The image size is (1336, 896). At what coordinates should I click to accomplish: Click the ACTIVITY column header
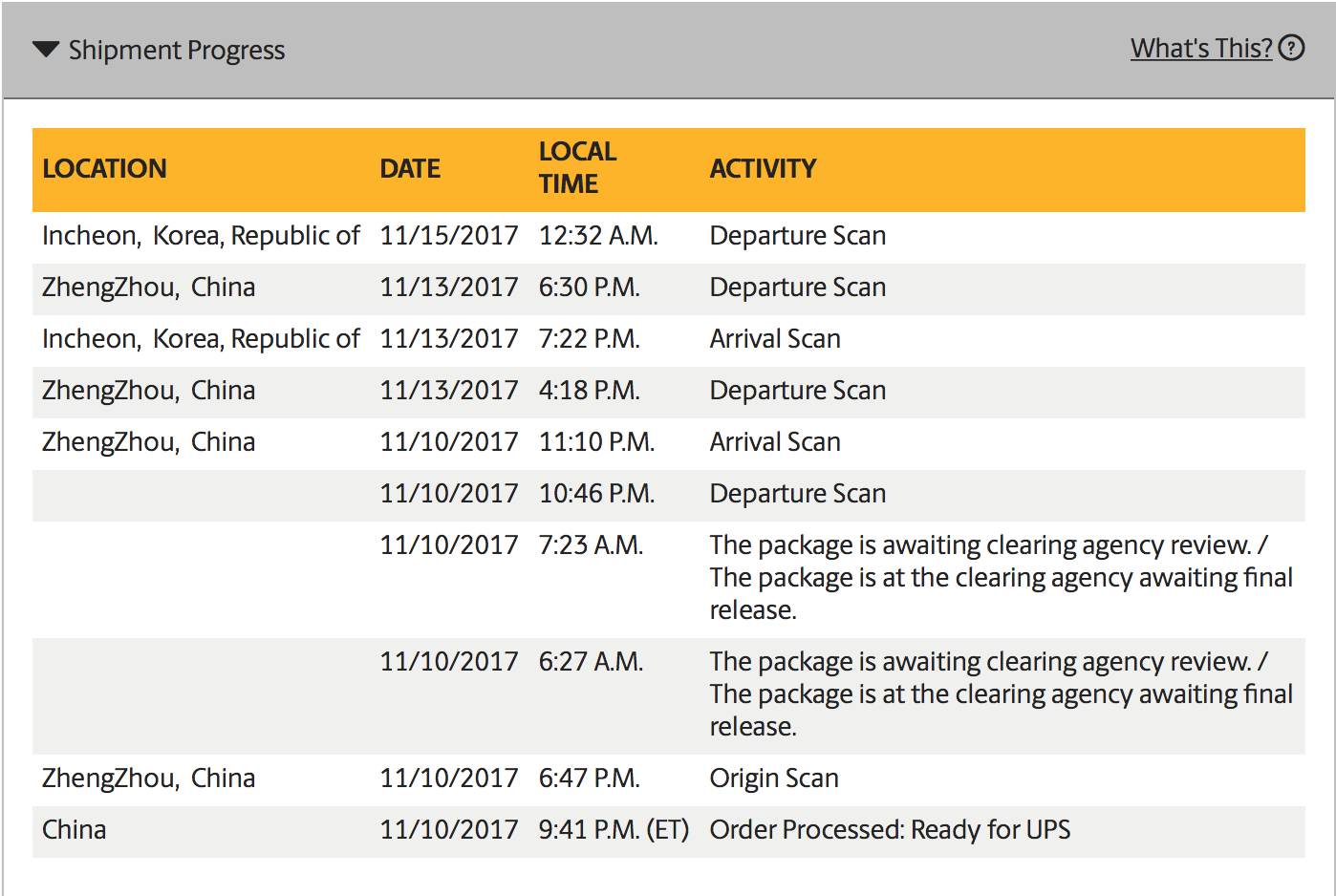tap(763, 168)
